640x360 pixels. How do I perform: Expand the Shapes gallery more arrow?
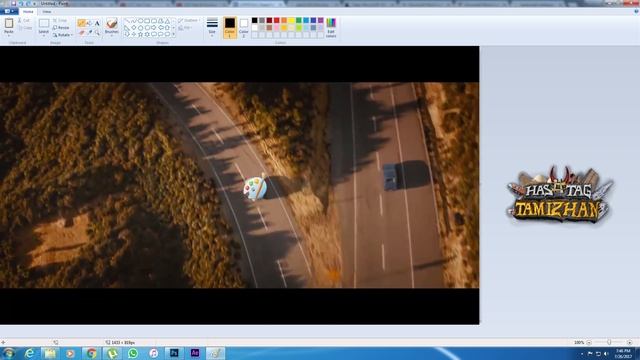click(x=174, y=34)
